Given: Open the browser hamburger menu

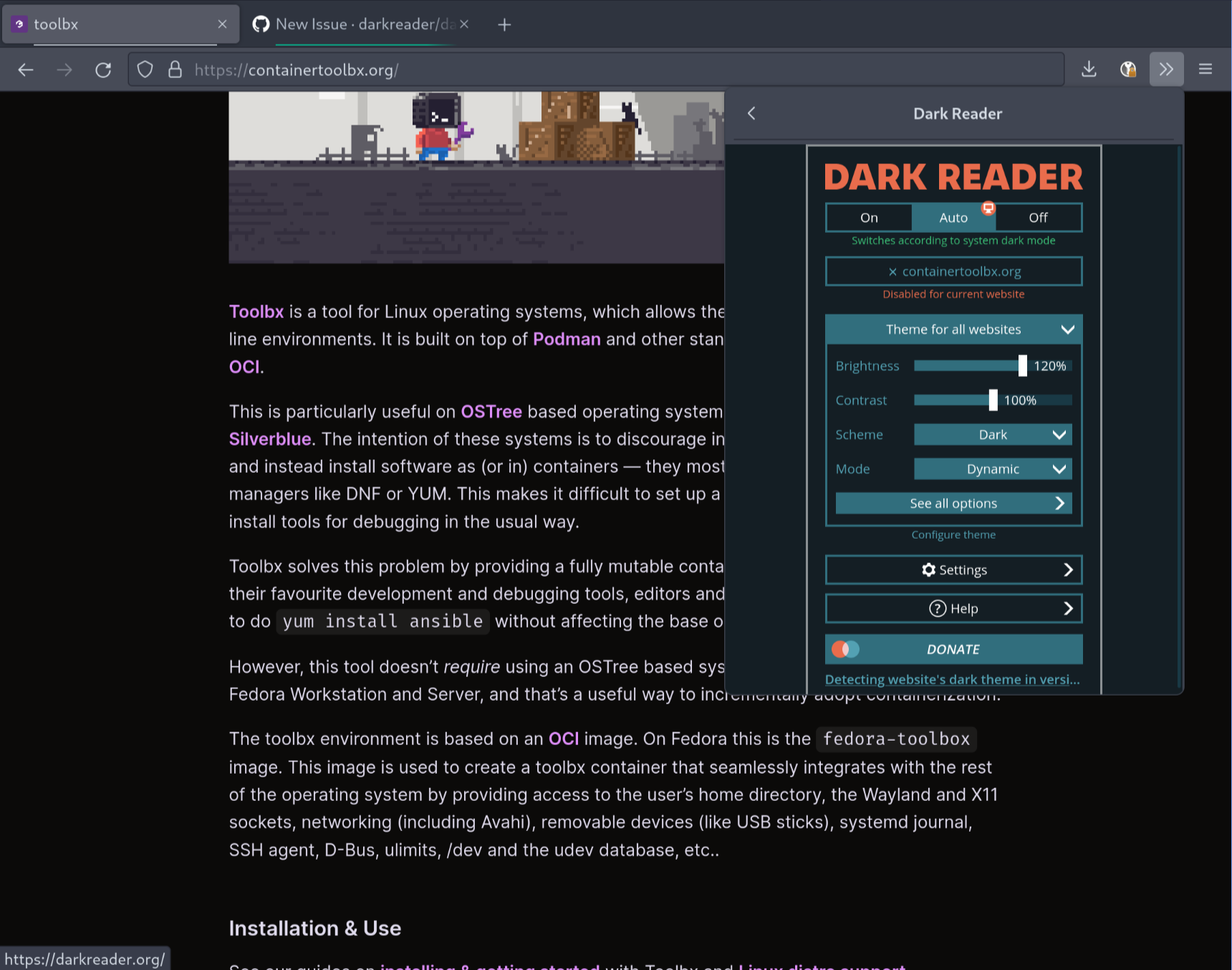Looking at the screenshot, I should (x=1205, y=69).
